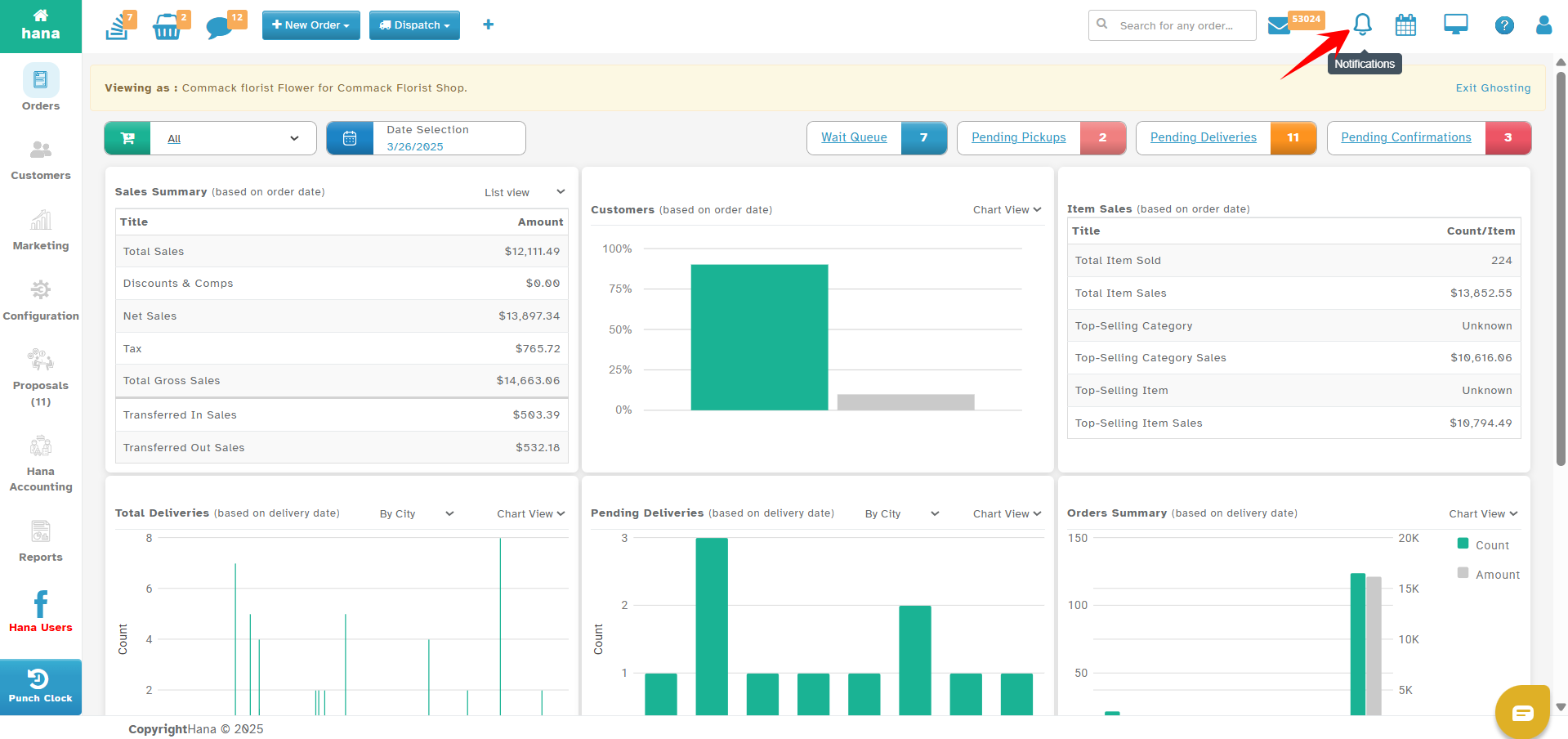Open Customers in the sidebar
1568x739 pixels.
pyautogui.click(x=41, y=160)
